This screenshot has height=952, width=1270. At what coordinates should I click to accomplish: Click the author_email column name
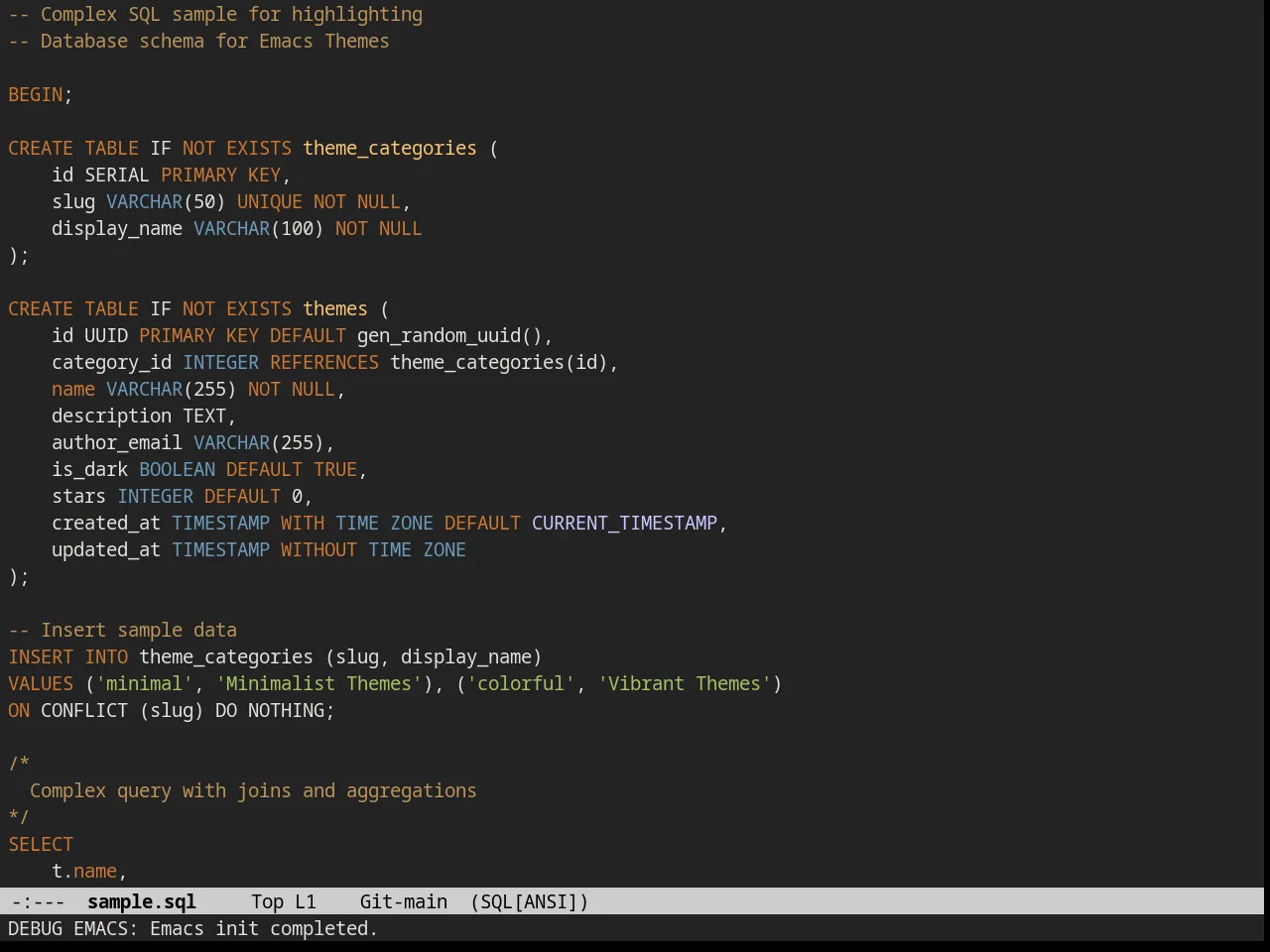(117, 442)
